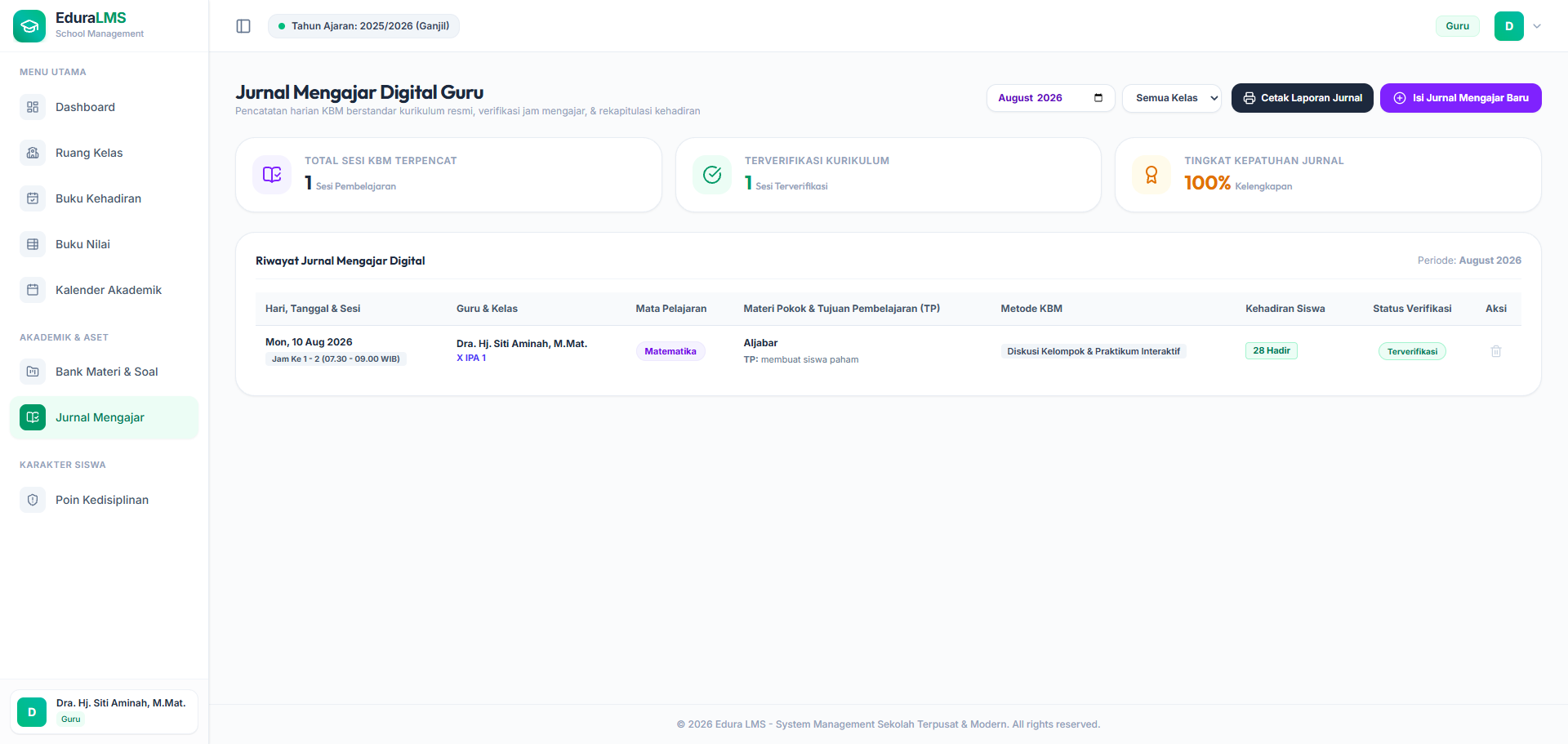Click the X IPA 1 class link
The width and height of the screenshot is (1568, 744).
471,358
